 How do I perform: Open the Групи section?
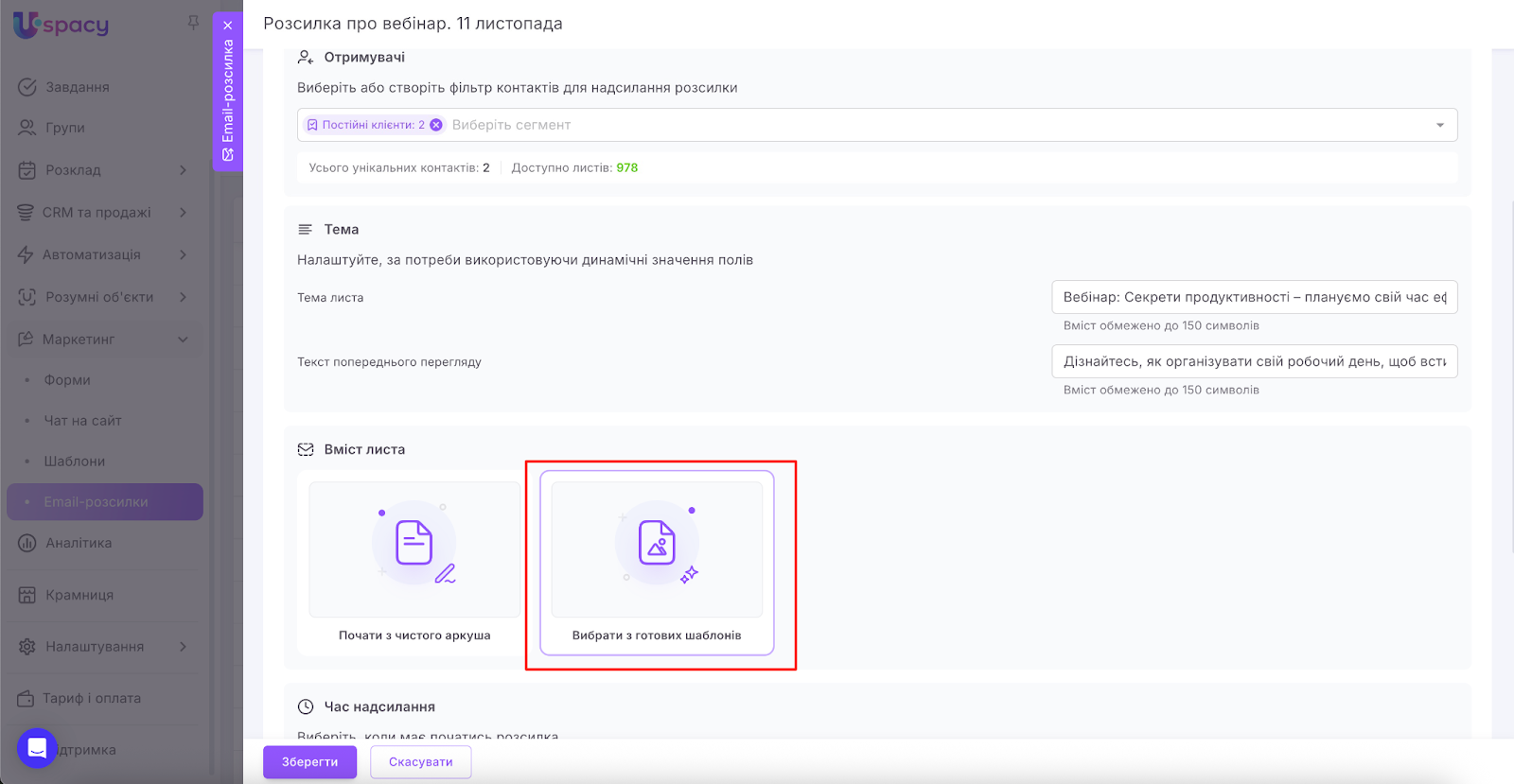[65, 128]
